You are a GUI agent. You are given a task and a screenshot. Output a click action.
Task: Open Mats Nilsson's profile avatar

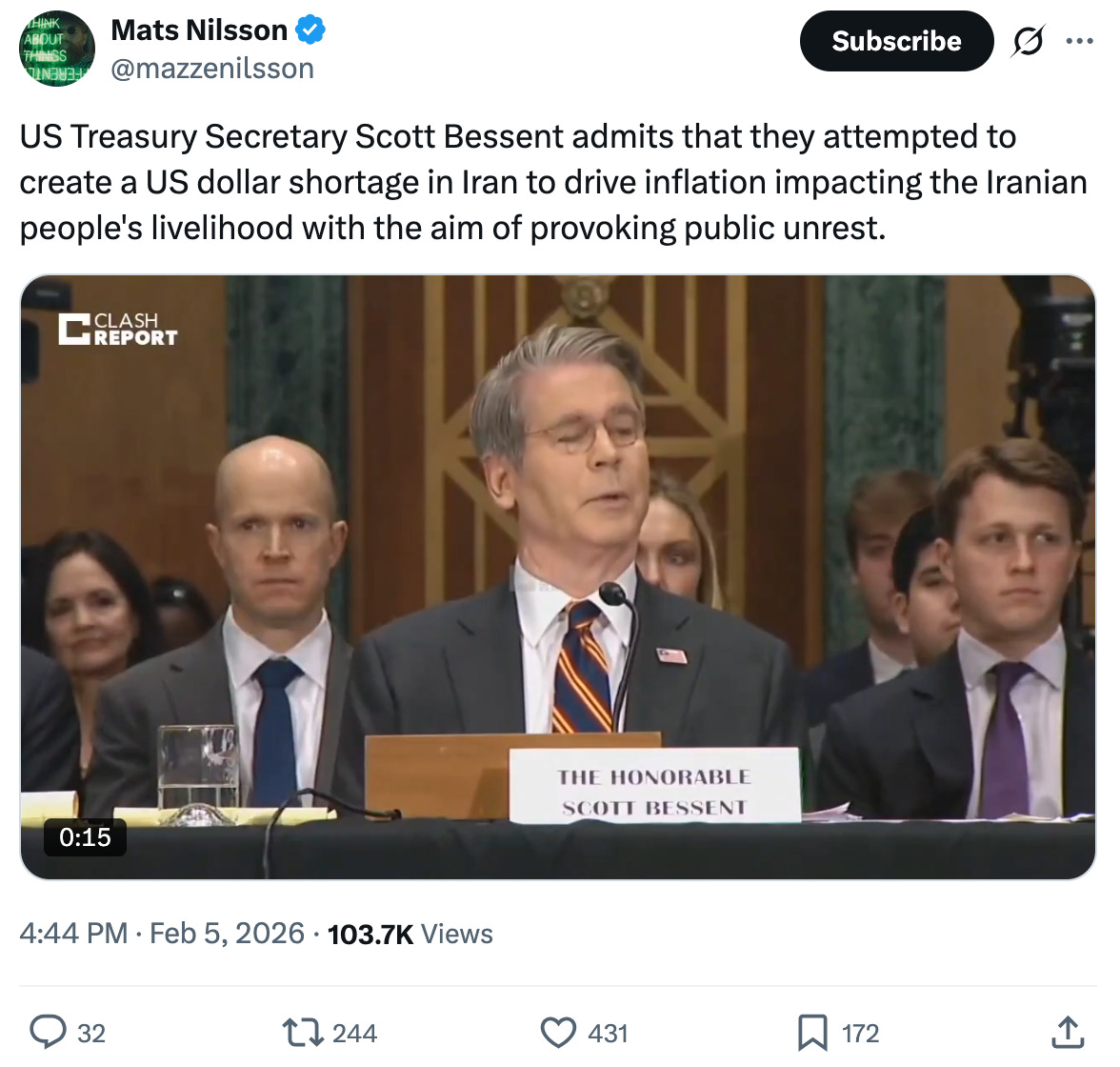point(56,49)
